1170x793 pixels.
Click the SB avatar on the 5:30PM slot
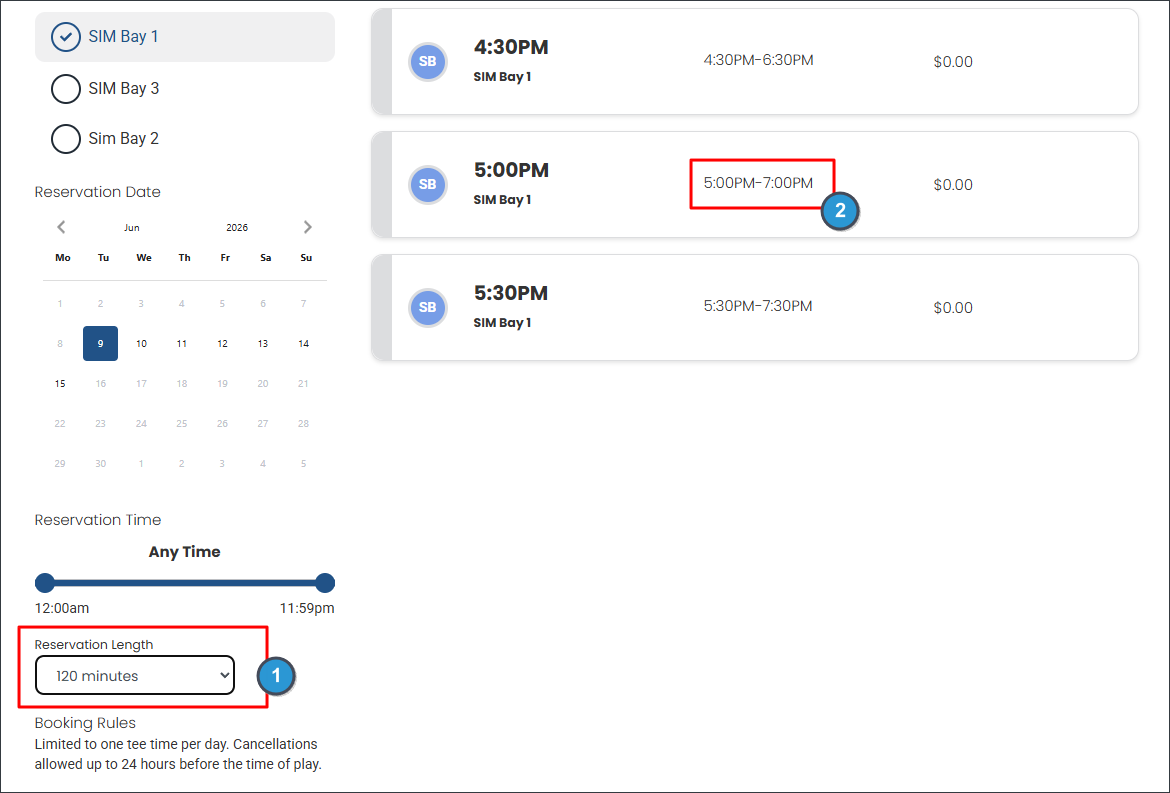[x=428, y=307]
